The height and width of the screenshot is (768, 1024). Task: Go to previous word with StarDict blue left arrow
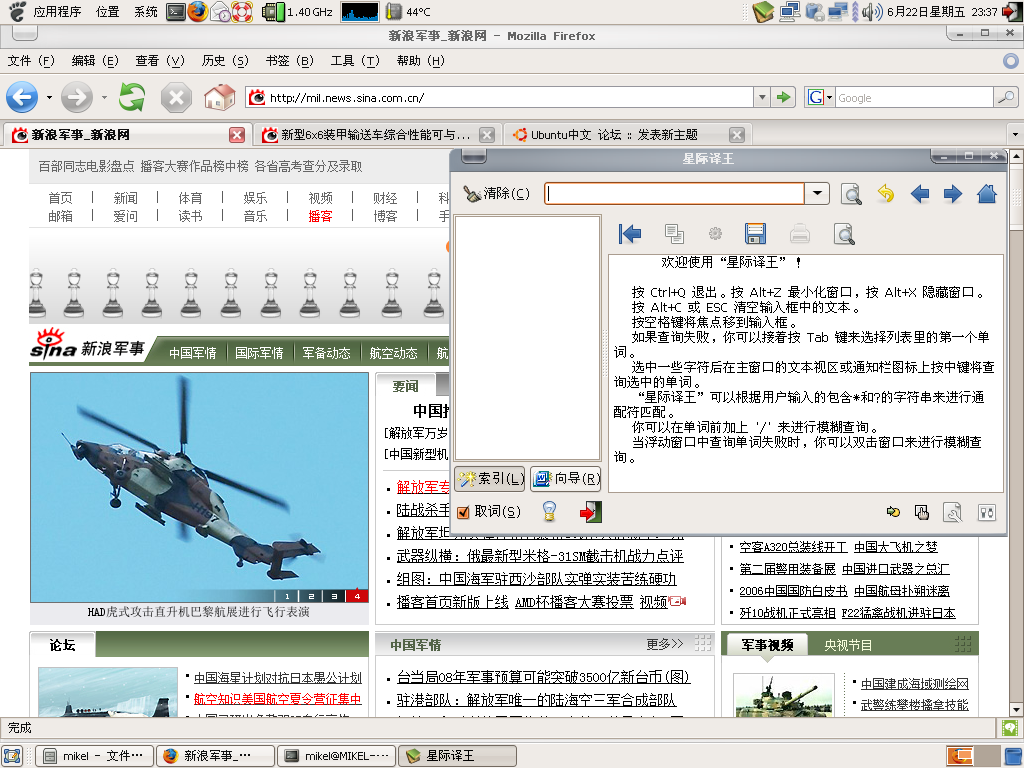tap(920, 194)
